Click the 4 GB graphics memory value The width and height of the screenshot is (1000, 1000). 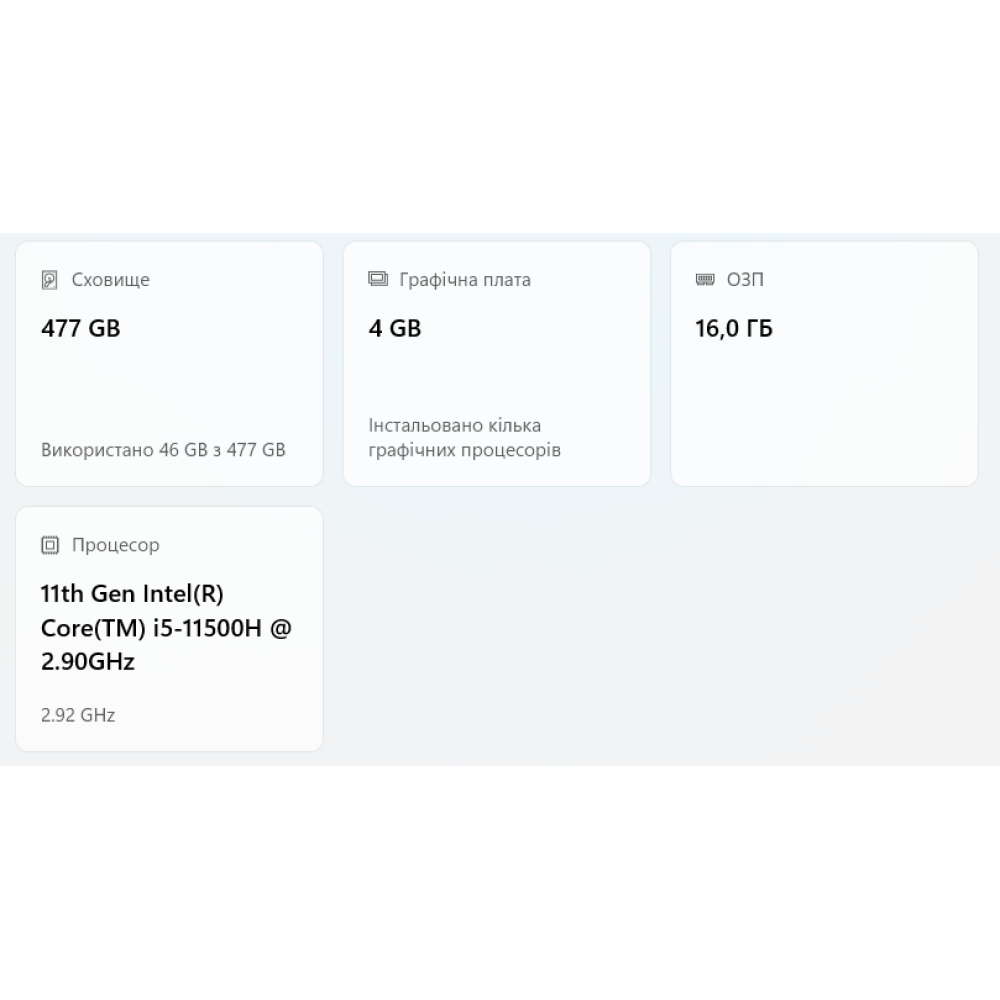click(x=395, y=329)
